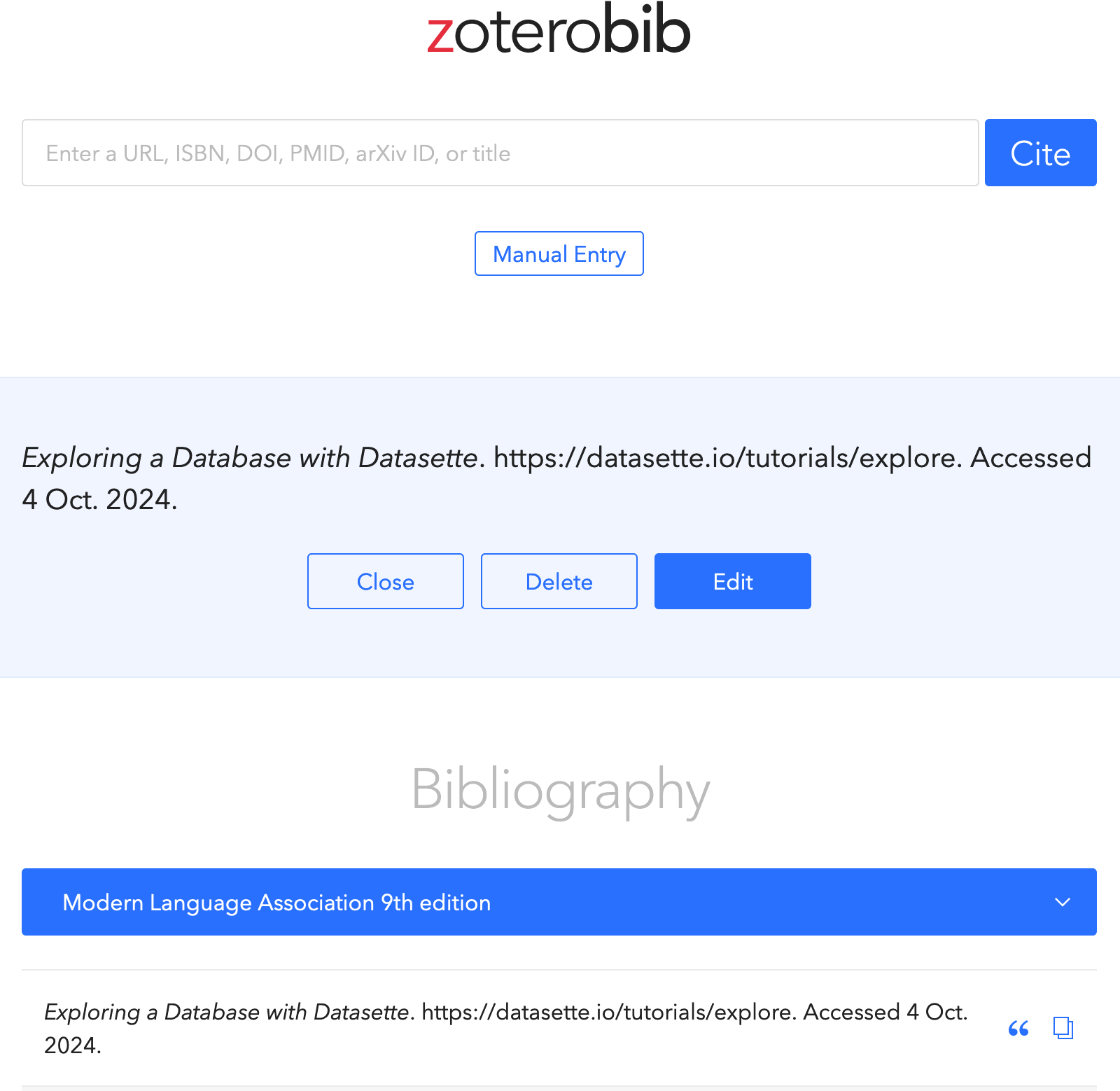This screenshot has height=1091, width=1120.
Task: Click "4 Oct. 2024" in the review panel
Action: pos(99,500)
